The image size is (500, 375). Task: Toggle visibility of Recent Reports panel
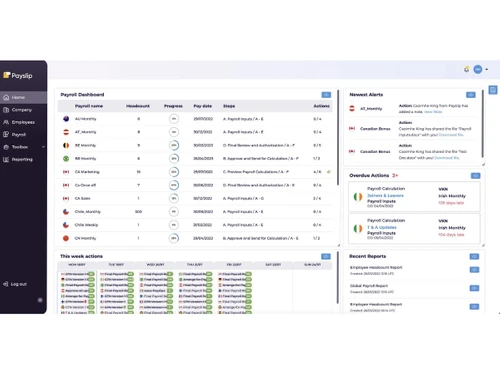474,256
